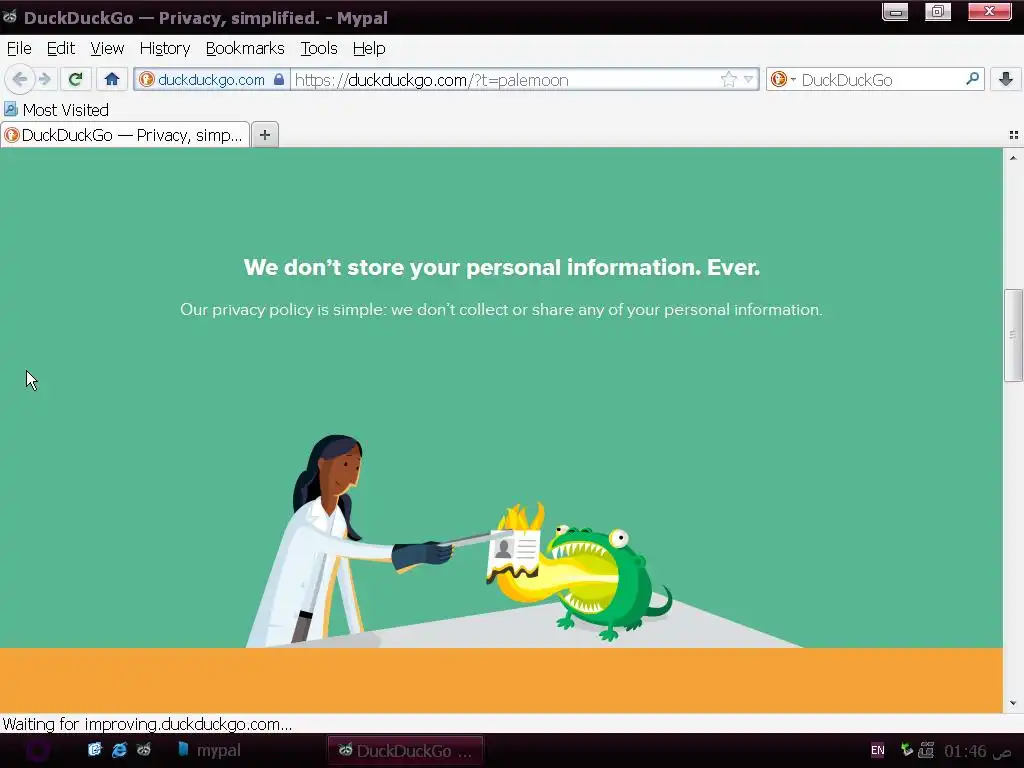Reload the current page
Image resolution: width=1024 pixels, height=768 pixels.
pos(75,80)
